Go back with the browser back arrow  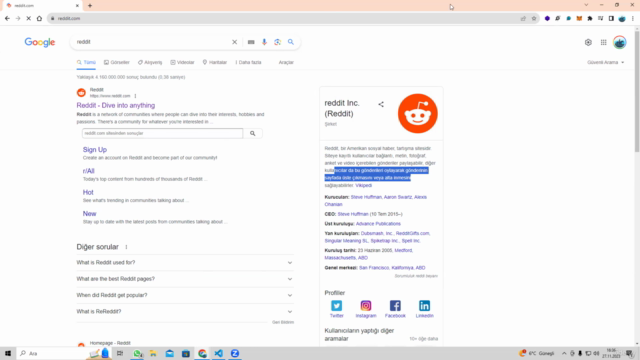pyautogui.click(x=7, y=18)
